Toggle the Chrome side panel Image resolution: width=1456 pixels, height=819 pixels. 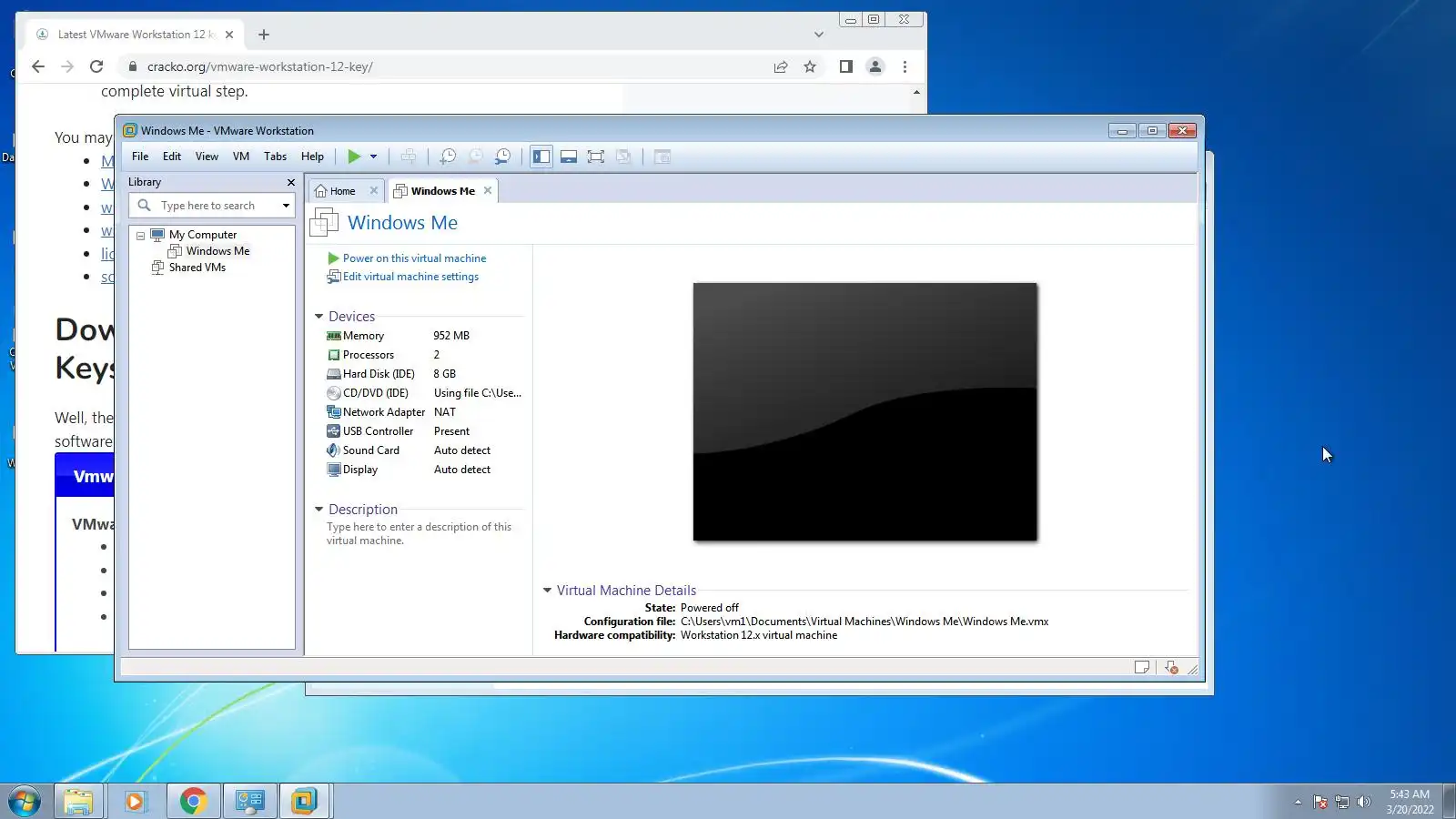[846, 66]
